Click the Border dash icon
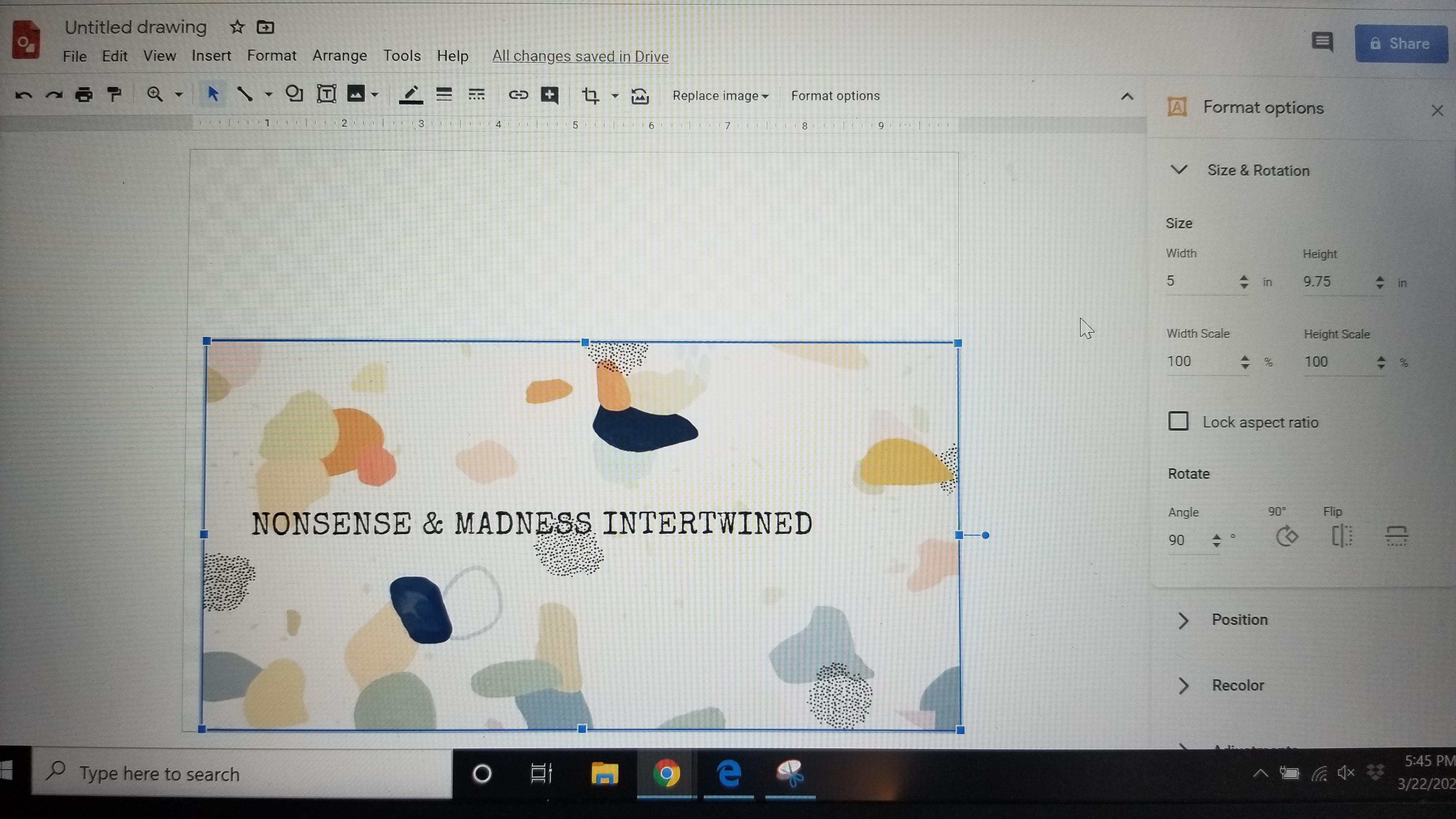 click(x=476, y=94)
